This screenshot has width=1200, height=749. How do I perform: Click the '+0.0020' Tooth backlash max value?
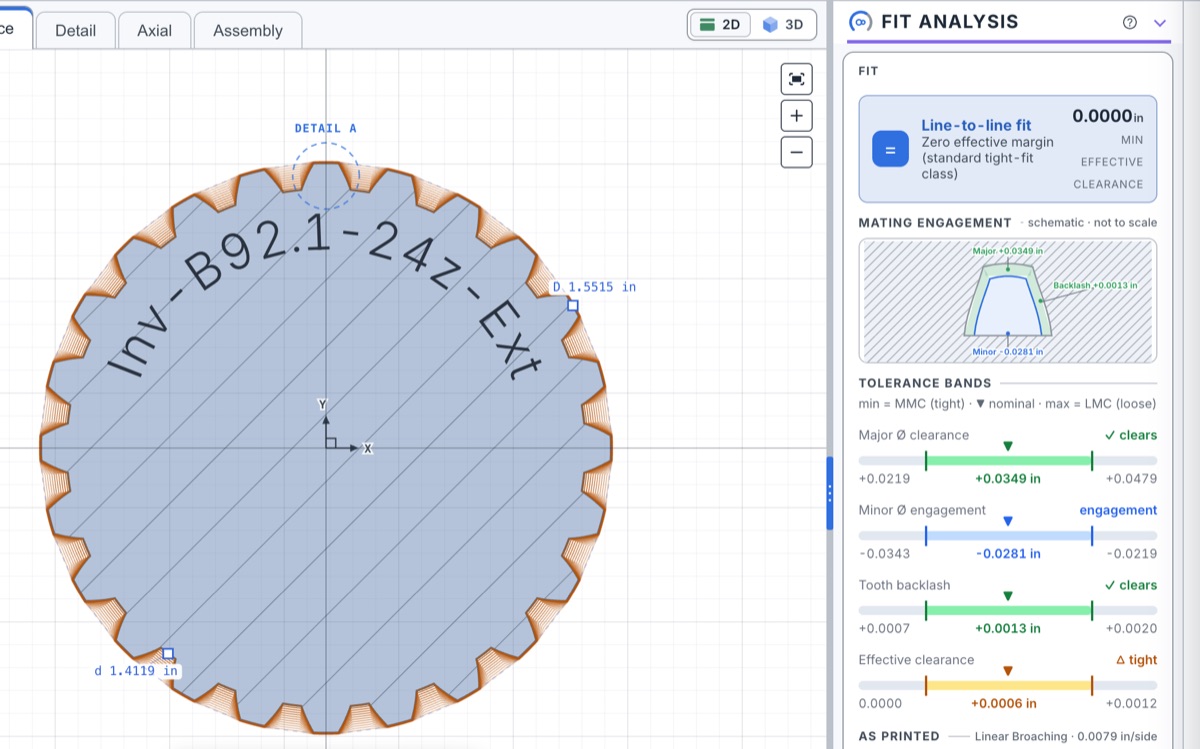(x=1131, y=629)
